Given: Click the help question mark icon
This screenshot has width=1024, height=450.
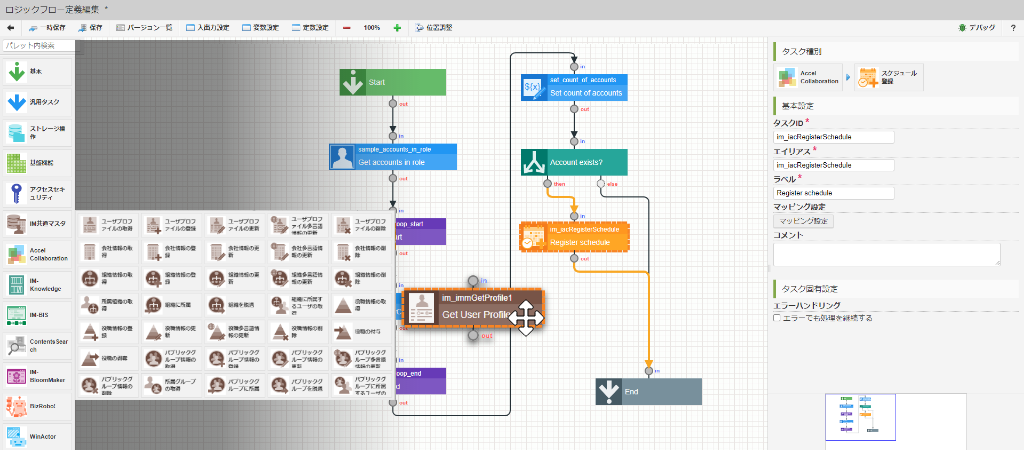Looking at the screenshot, I should [x=1013, y=28].
